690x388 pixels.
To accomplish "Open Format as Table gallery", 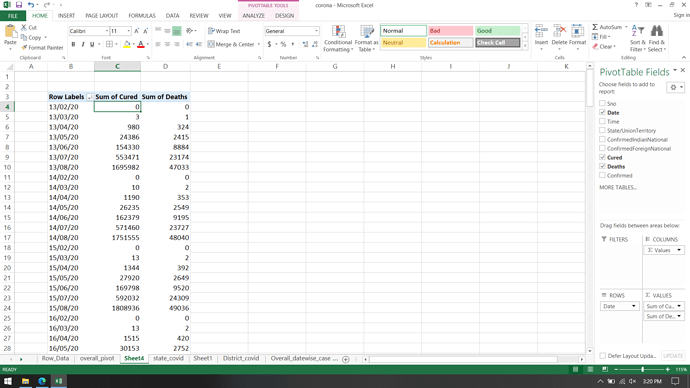I will point(366,39).
